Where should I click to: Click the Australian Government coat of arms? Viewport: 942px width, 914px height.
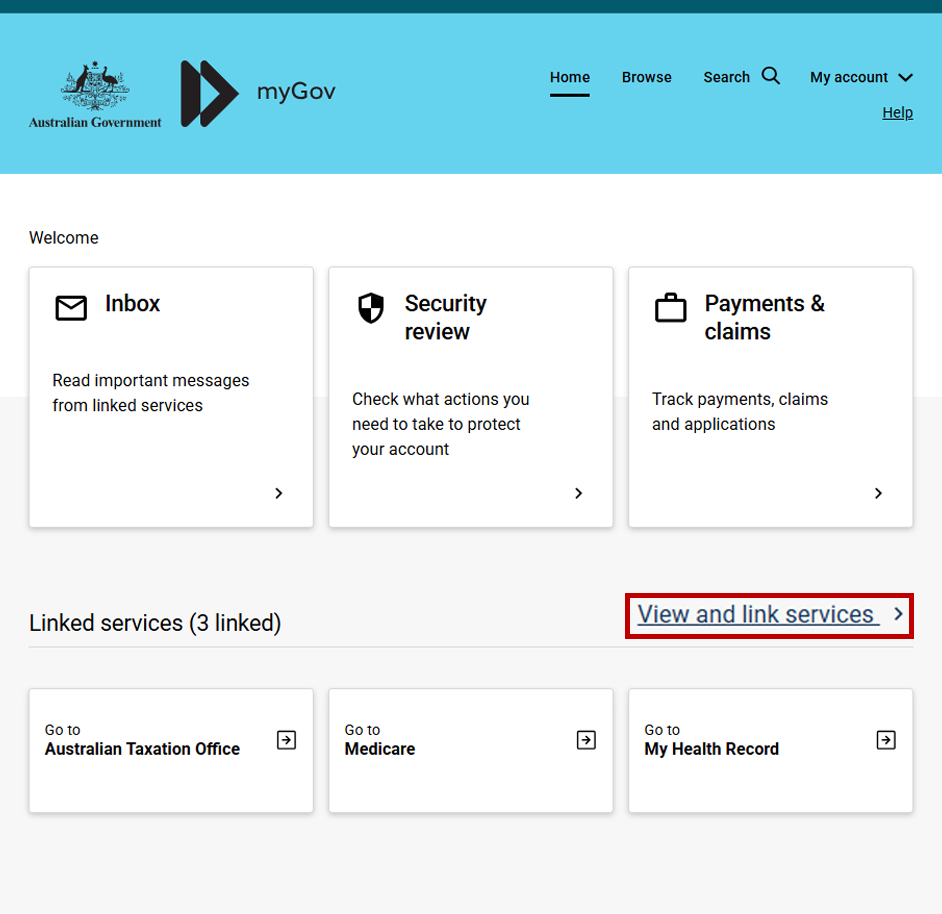94,93
